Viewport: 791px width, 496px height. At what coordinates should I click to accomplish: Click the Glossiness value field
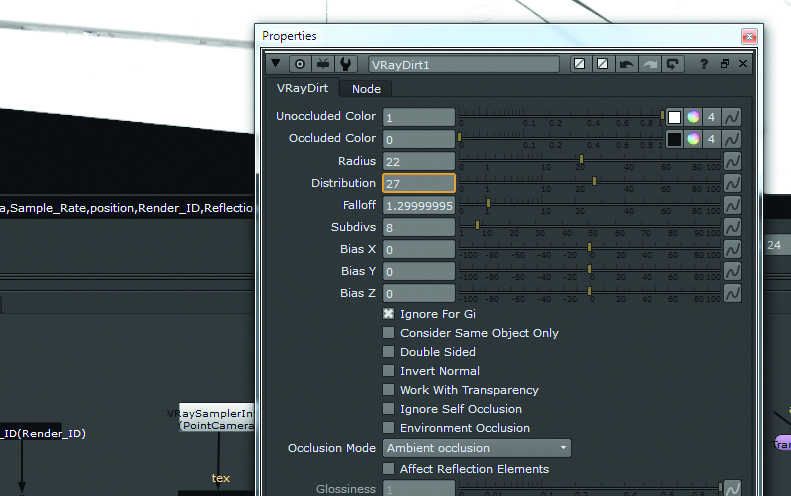pos(419,488)
